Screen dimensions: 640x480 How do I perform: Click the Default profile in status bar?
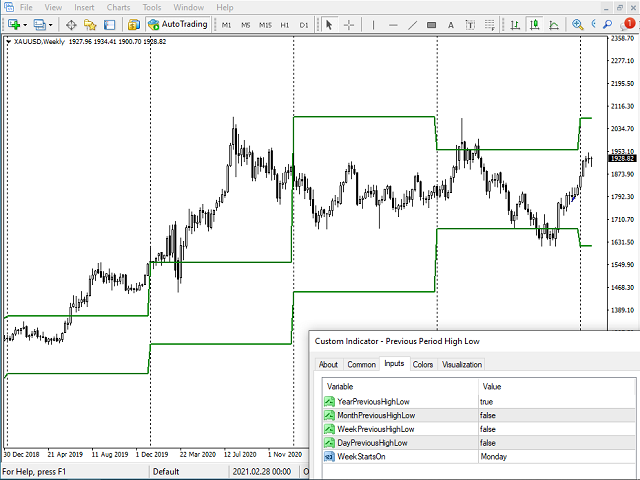pos(166,472)
